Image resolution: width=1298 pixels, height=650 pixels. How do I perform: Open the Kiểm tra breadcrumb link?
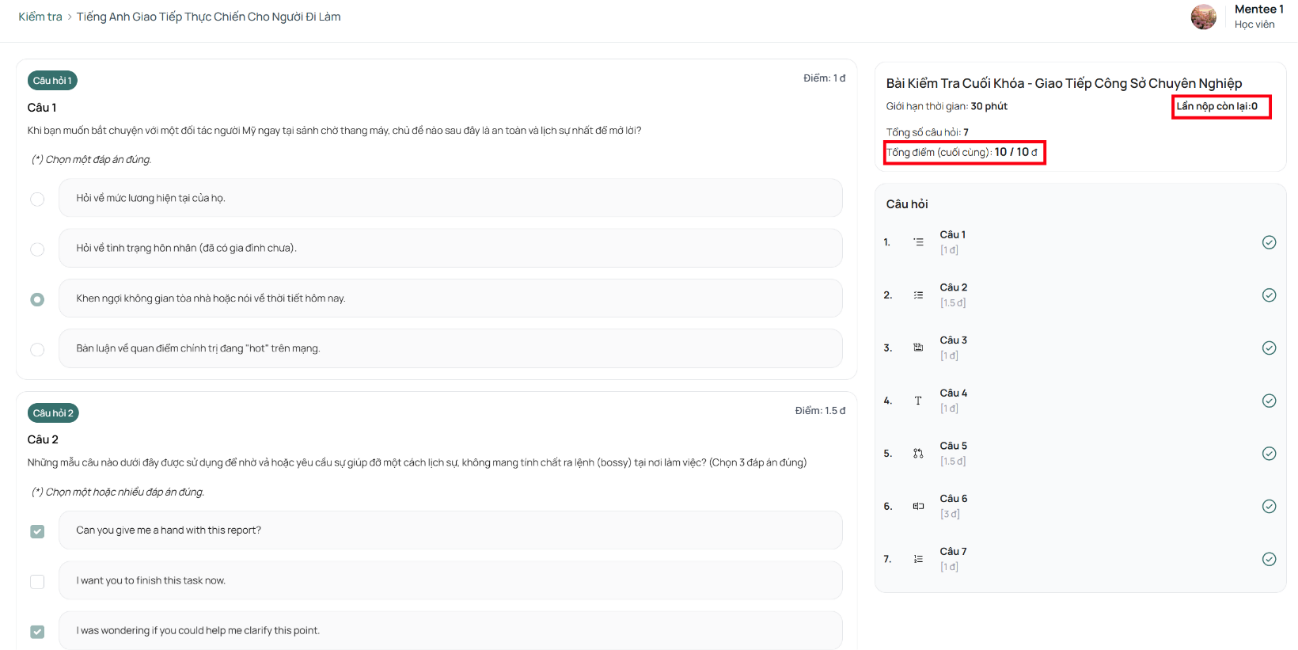point(40,17)
